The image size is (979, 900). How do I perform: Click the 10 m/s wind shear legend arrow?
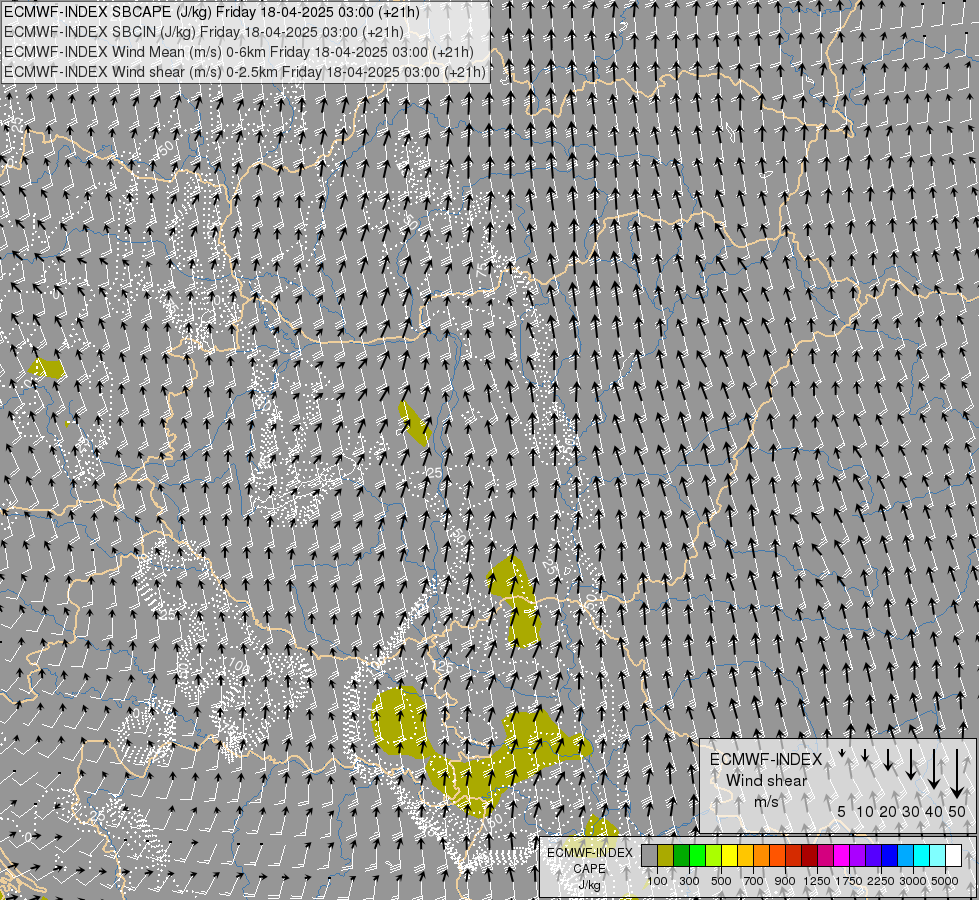pos(865,756)
